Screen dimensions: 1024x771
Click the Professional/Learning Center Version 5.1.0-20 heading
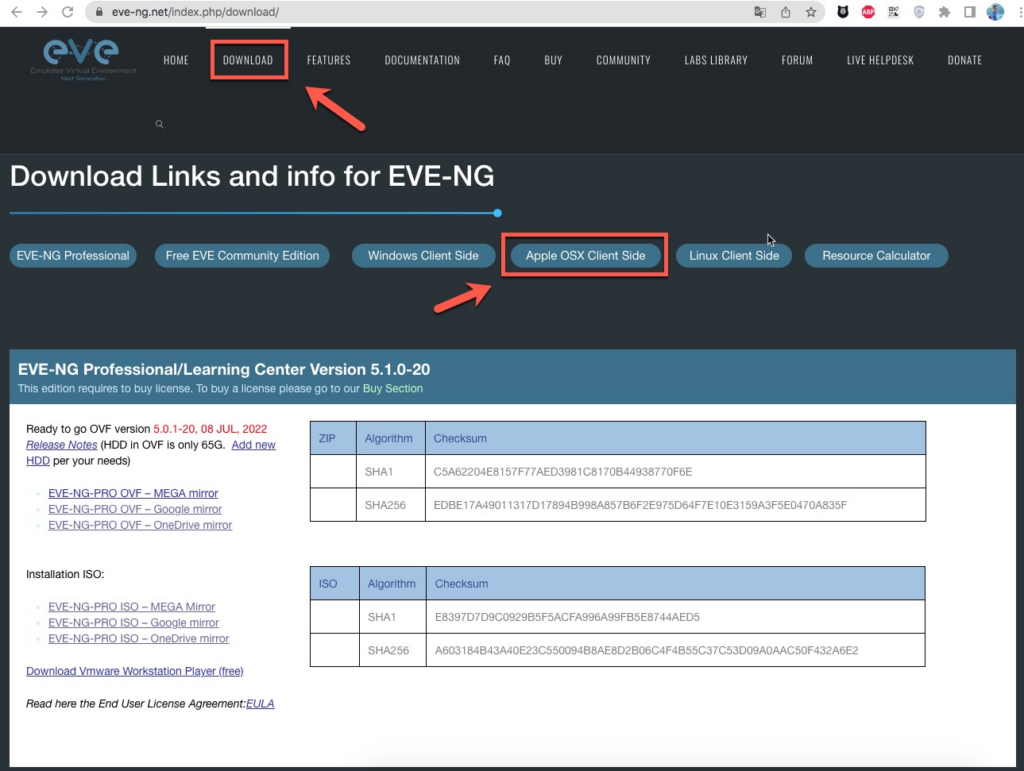[x=224, y=370]
